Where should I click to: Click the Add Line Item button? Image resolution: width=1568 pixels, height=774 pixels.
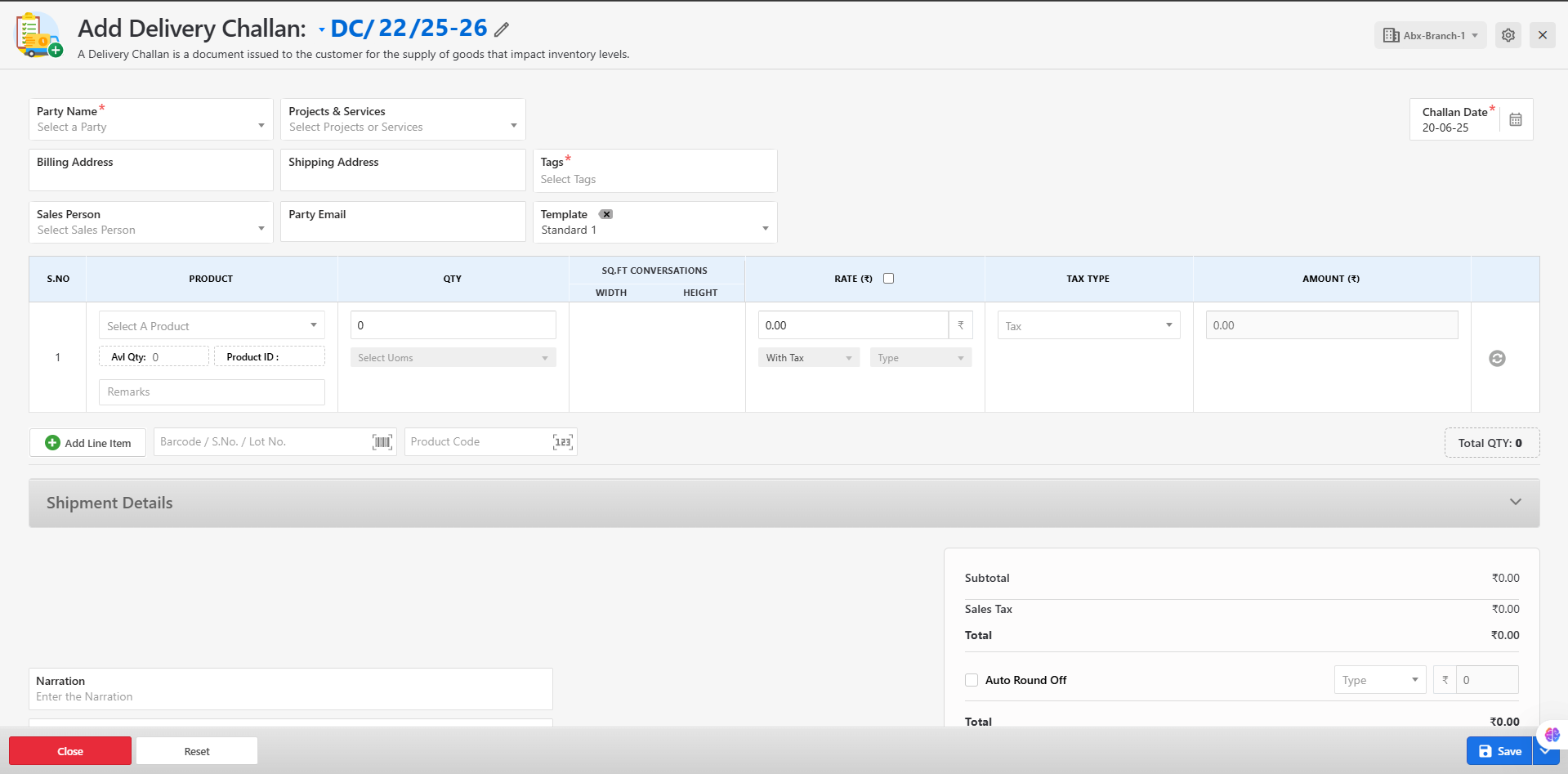pos(88,443)
